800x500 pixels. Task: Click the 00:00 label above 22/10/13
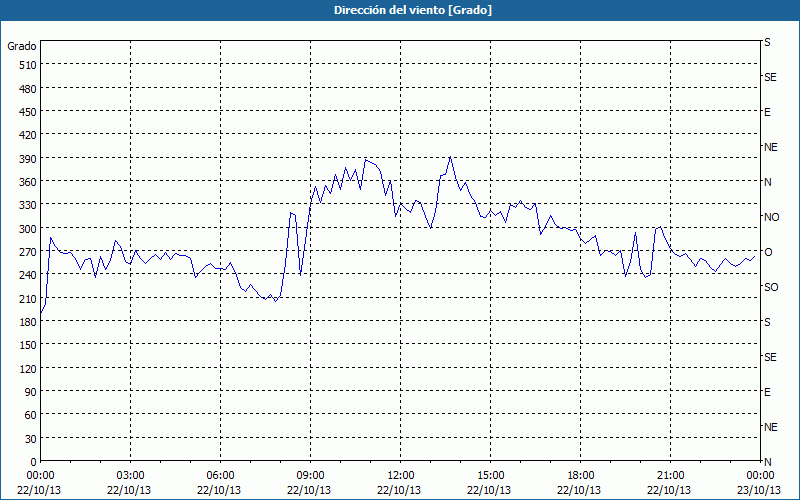coord(40,476)
